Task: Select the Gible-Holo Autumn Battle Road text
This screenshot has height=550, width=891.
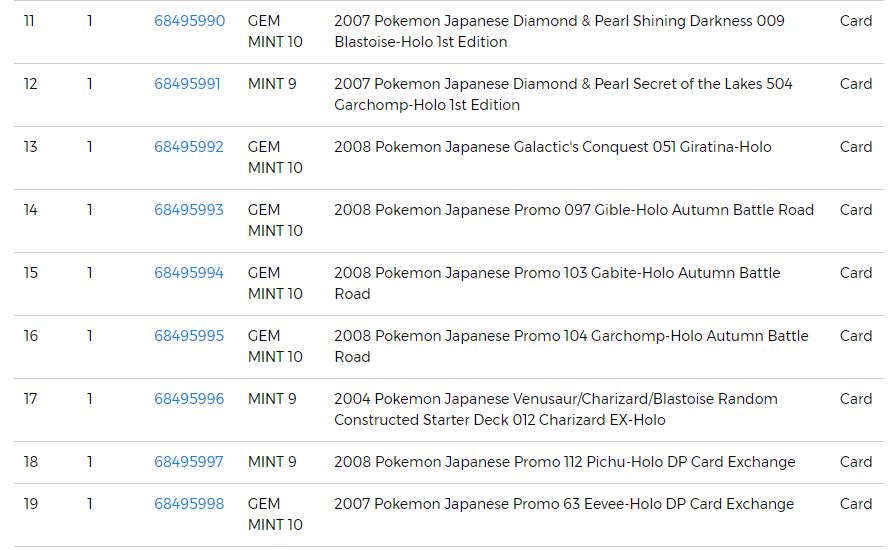Action: coord(573,210)
